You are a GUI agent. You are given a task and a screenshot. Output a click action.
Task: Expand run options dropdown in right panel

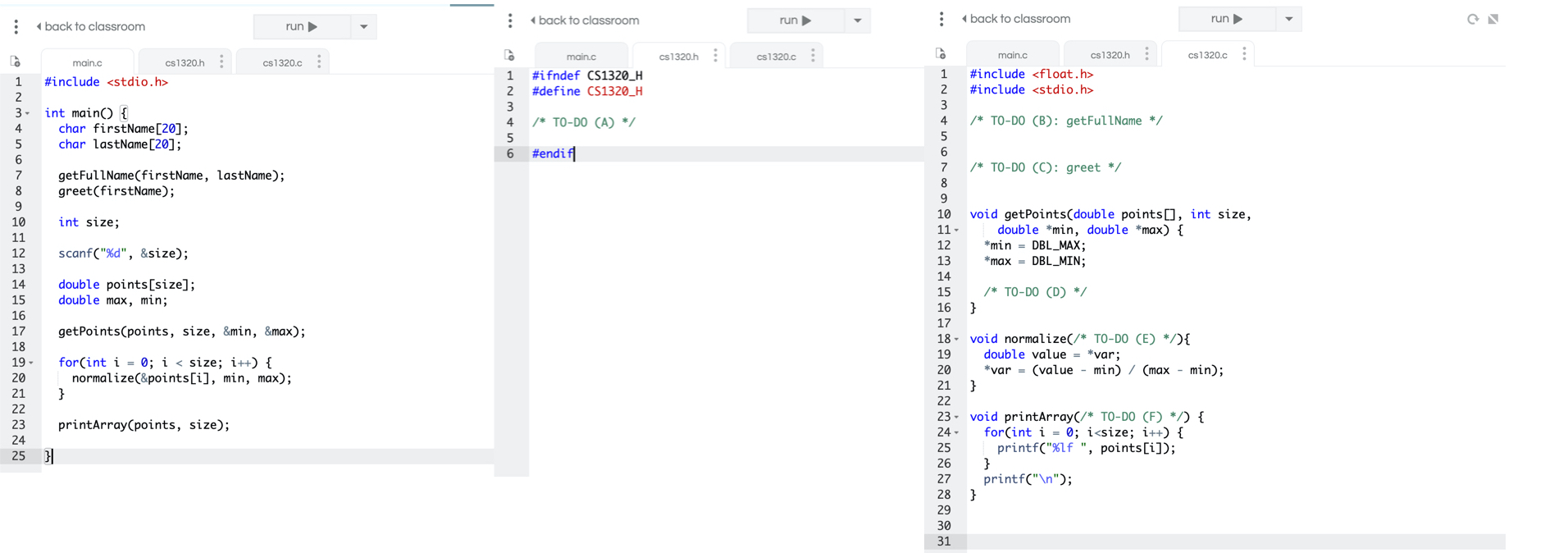click(x=1288, y=19)
